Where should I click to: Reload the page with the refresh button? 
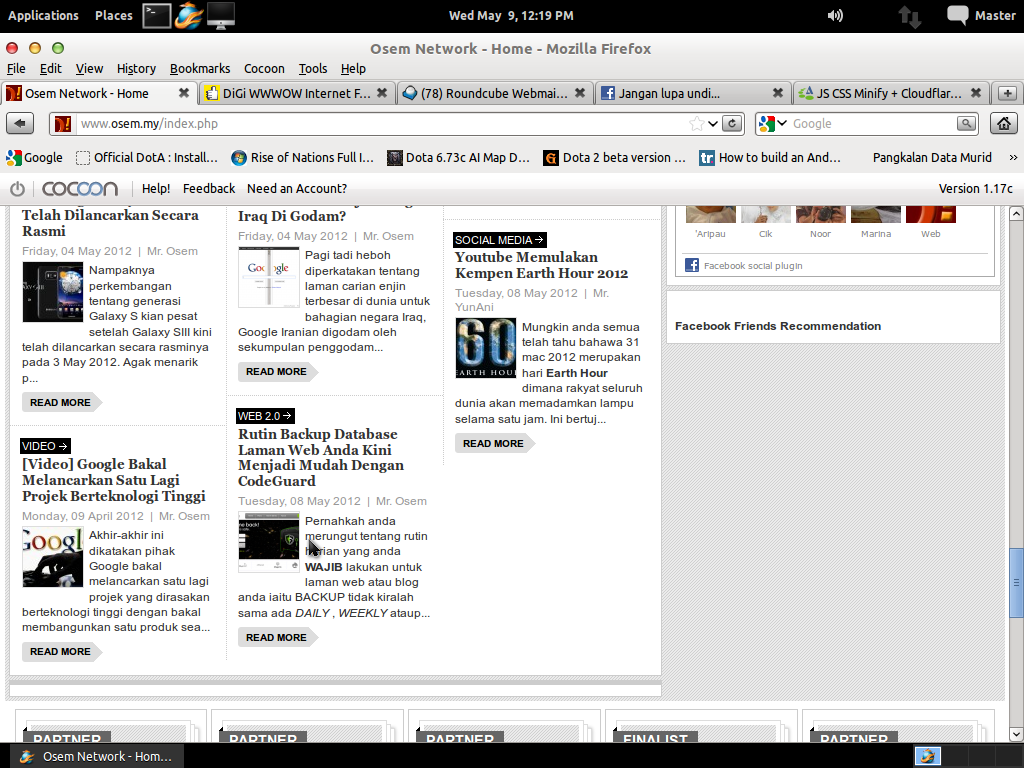pyautogui.click(x=732, y=123)
